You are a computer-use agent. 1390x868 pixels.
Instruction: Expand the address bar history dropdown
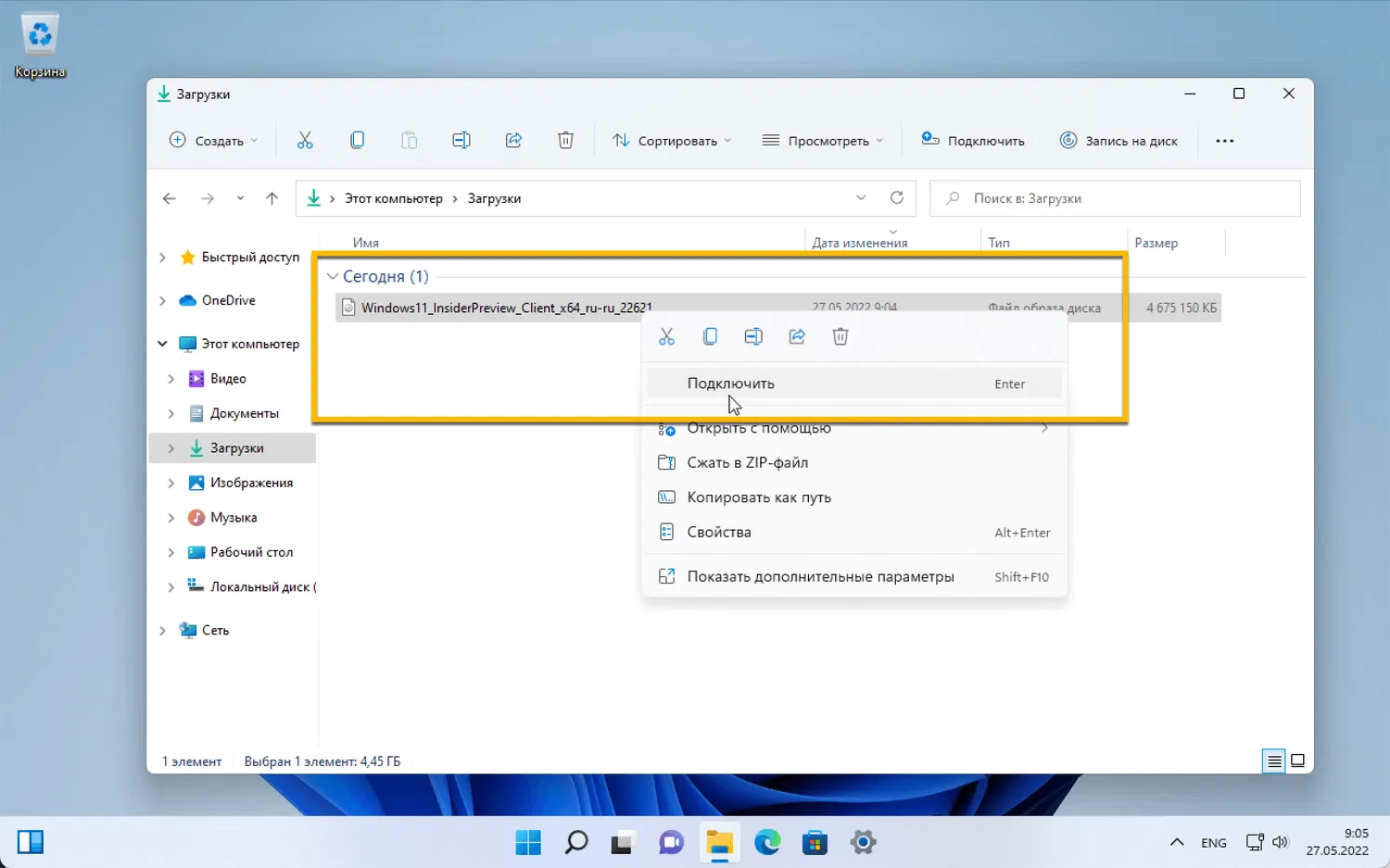(x=861, y=198)
